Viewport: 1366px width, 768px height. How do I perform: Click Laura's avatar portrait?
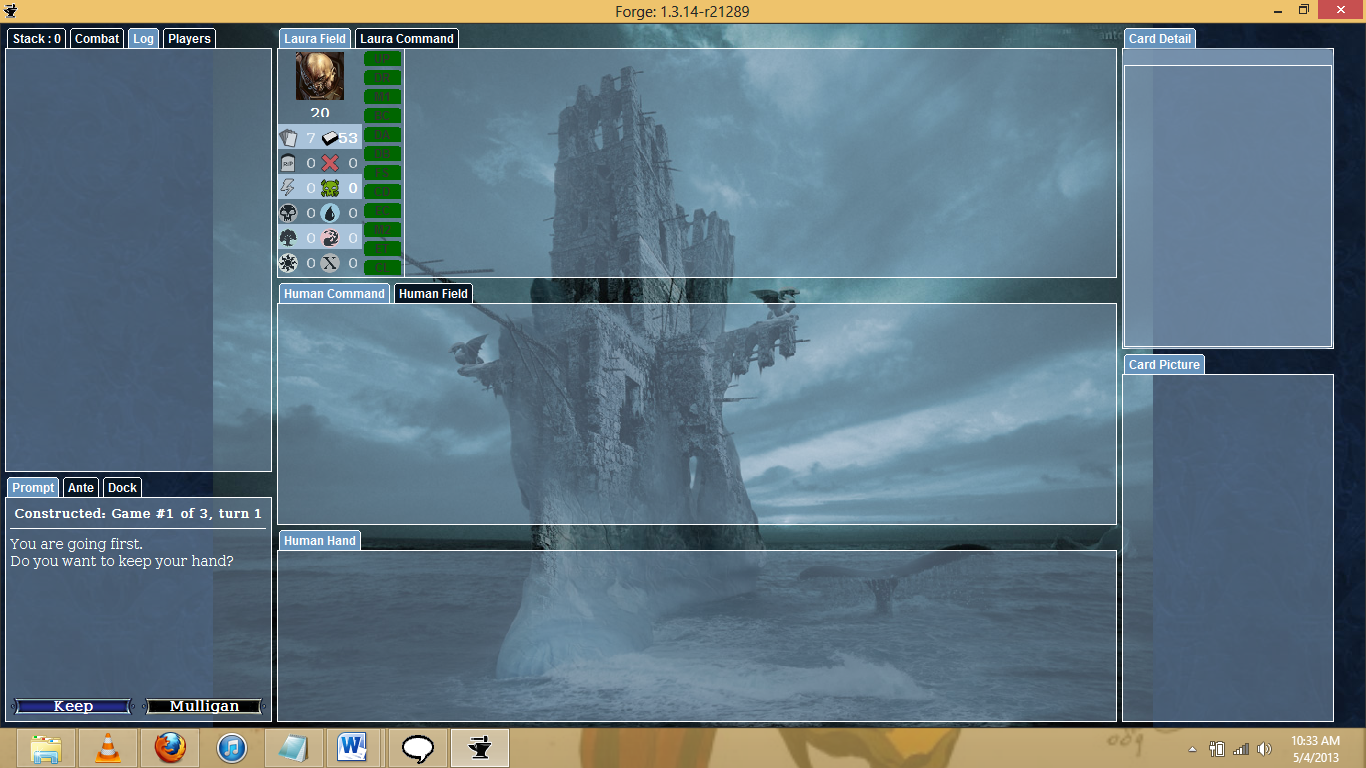point(320,76)
